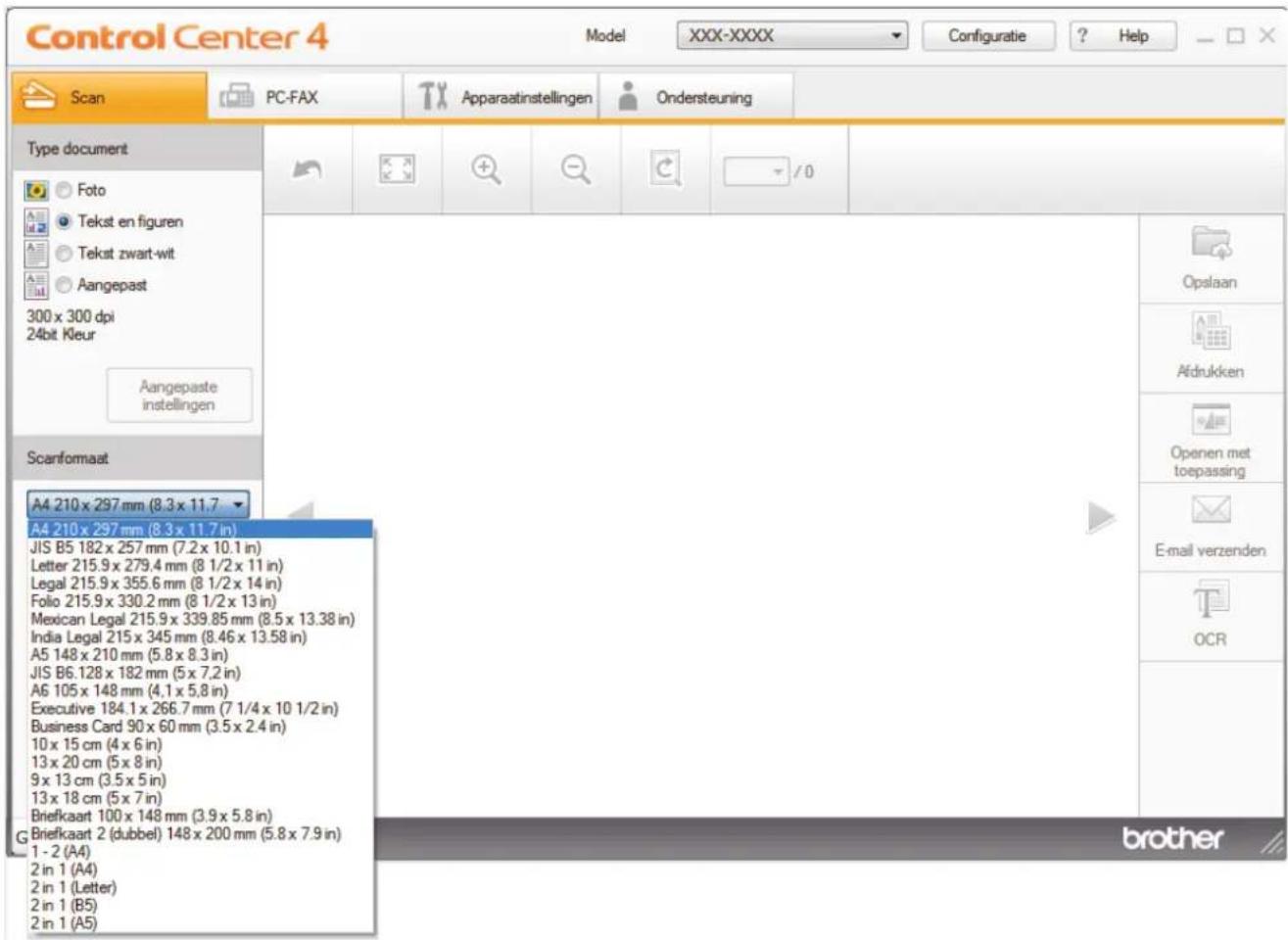The image size is (1288, 940).
Task: Choose JIS B5 182 x 257 mm
Action: 201,547
